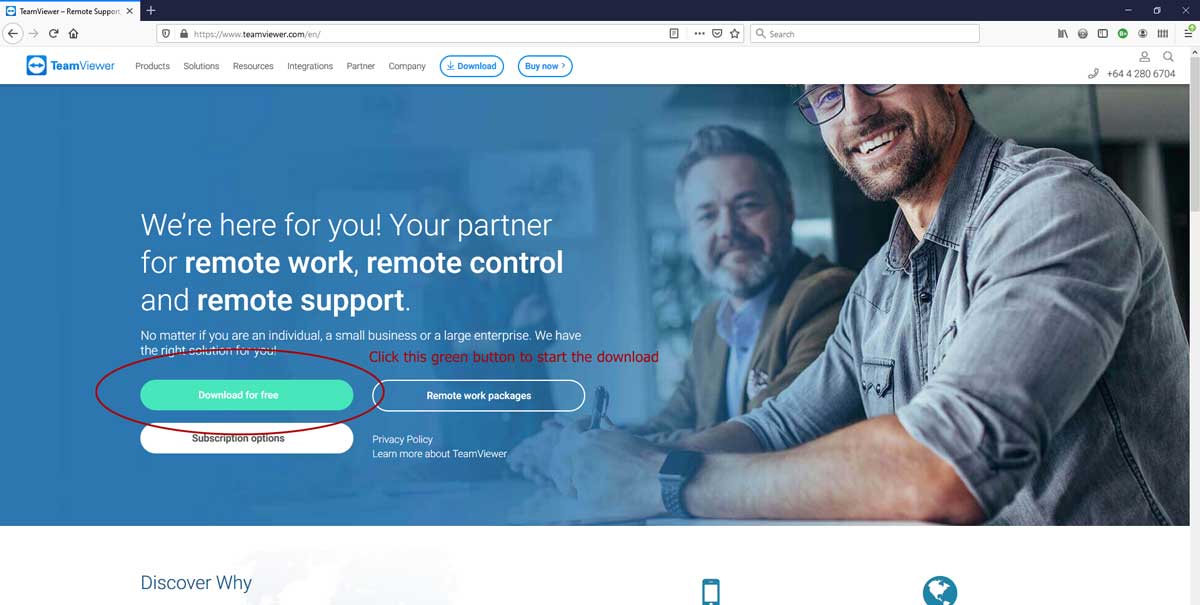This screenshot has width=1200, height=605.
Task: Open the Privacy Policy link
Action: coord(402,439)
